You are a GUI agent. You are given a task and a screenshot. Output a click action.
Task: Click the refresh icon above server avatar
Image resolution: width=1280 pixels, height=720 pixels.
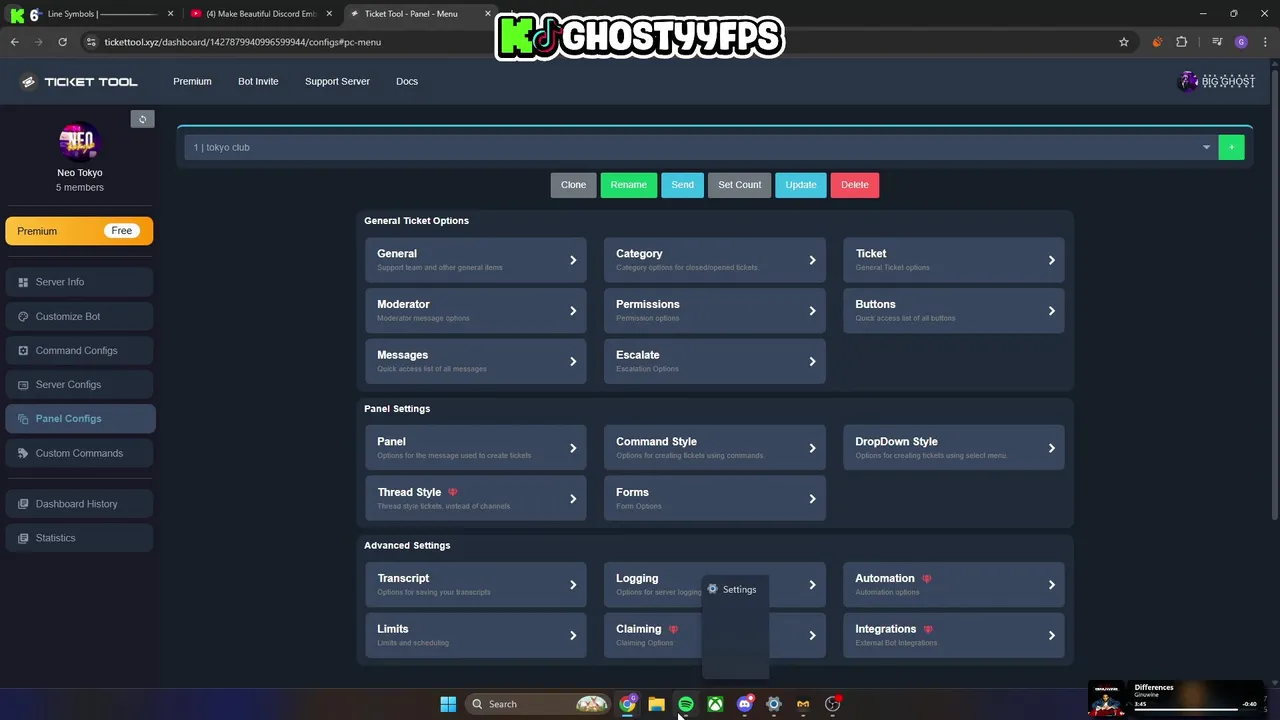pyautogui.click(x=142, y=119)
